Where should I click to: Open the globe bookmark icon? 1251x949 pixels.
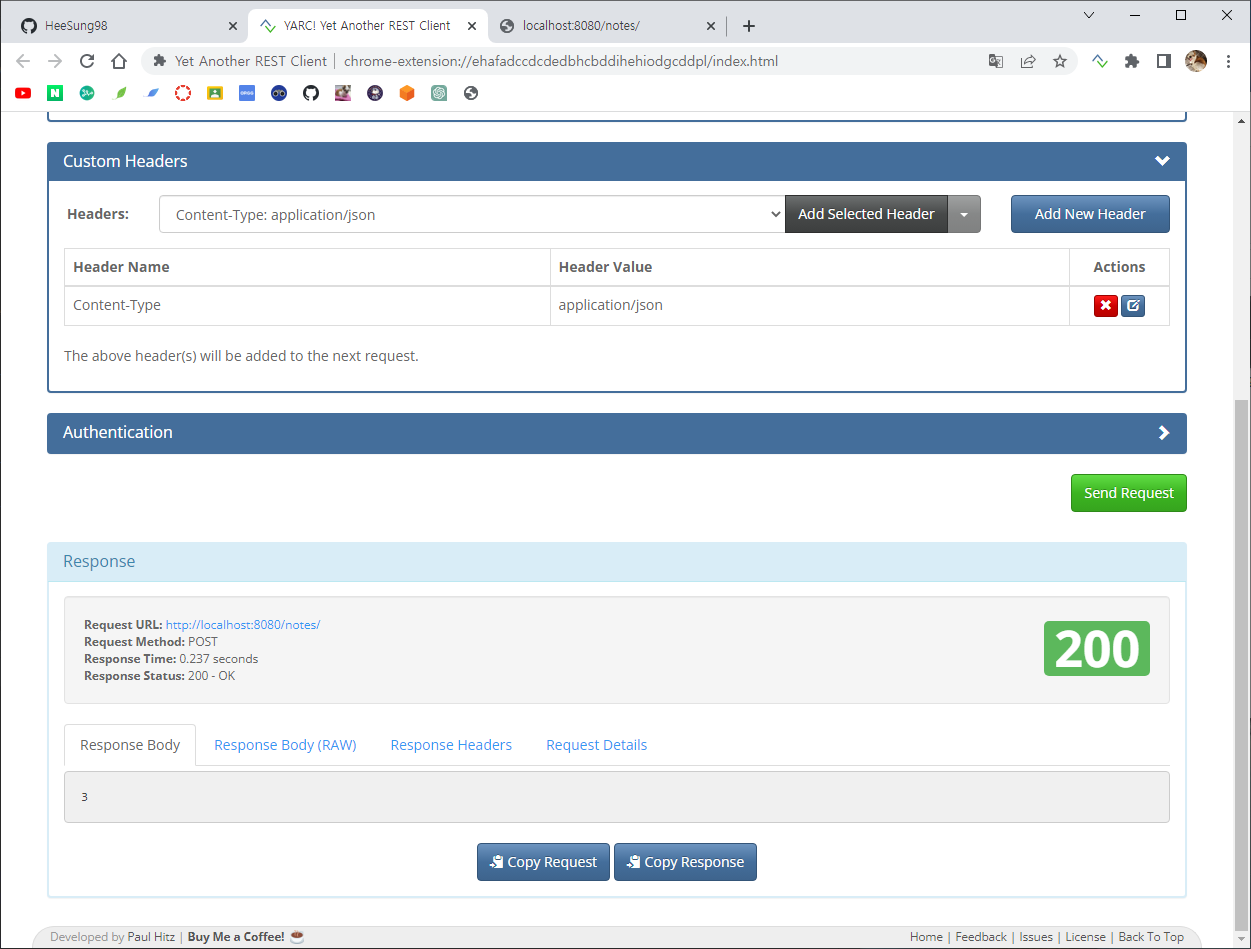tap(471, 93)
